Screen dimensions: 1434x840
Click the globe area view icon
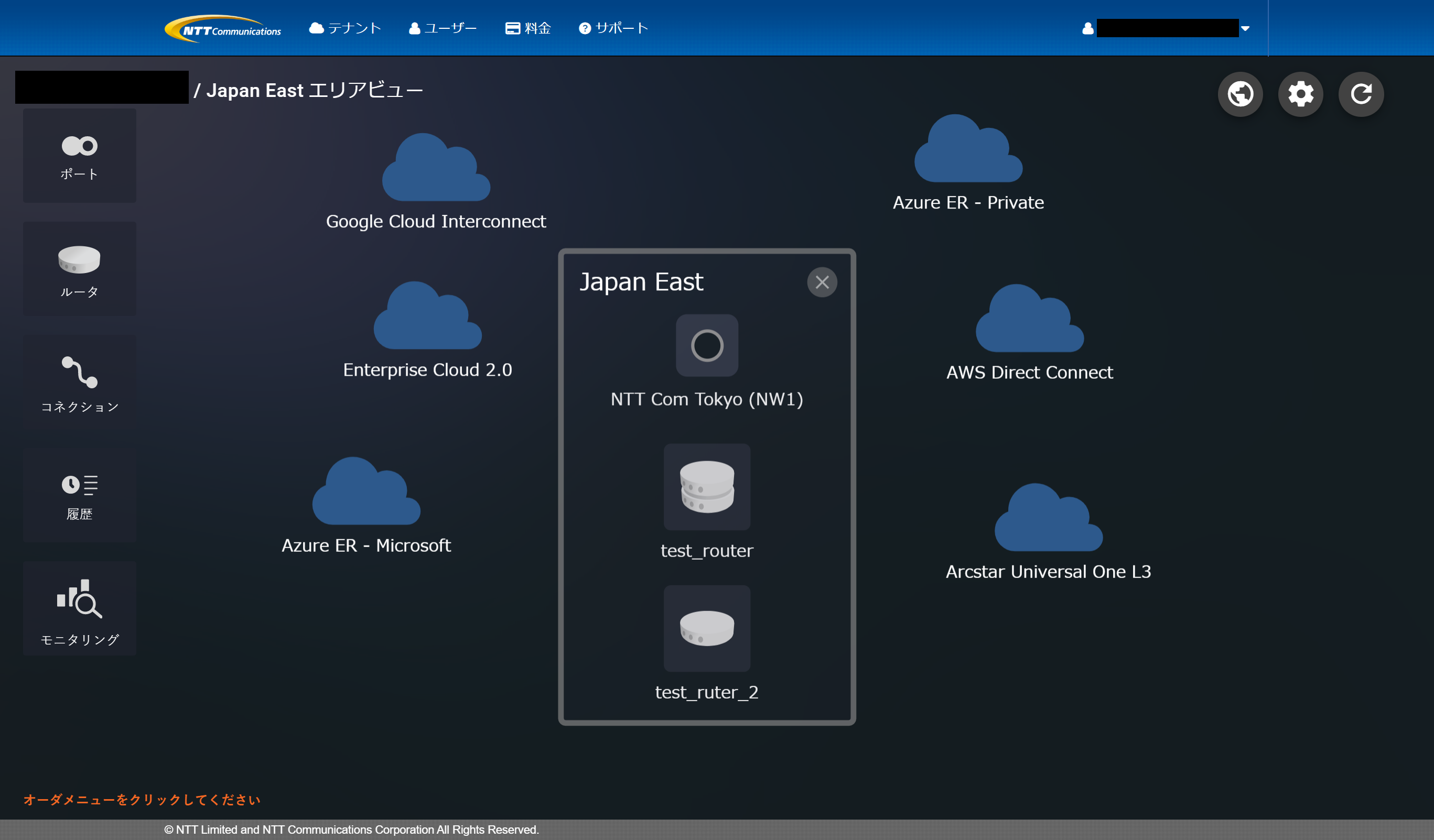(x=1240, y=94)
